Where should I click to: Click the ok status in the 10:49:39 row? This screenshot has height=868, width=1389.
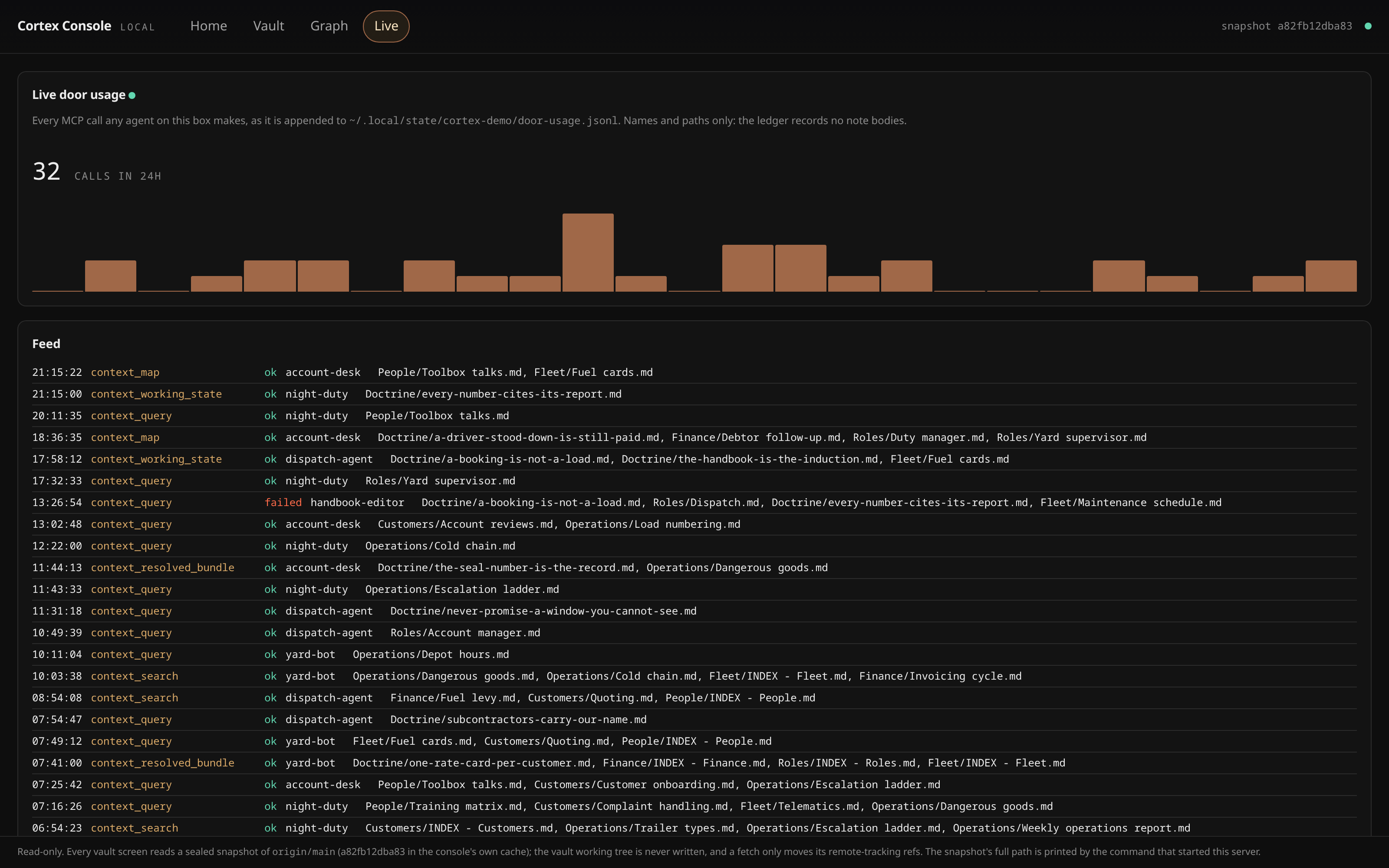(x=270, y=633)
